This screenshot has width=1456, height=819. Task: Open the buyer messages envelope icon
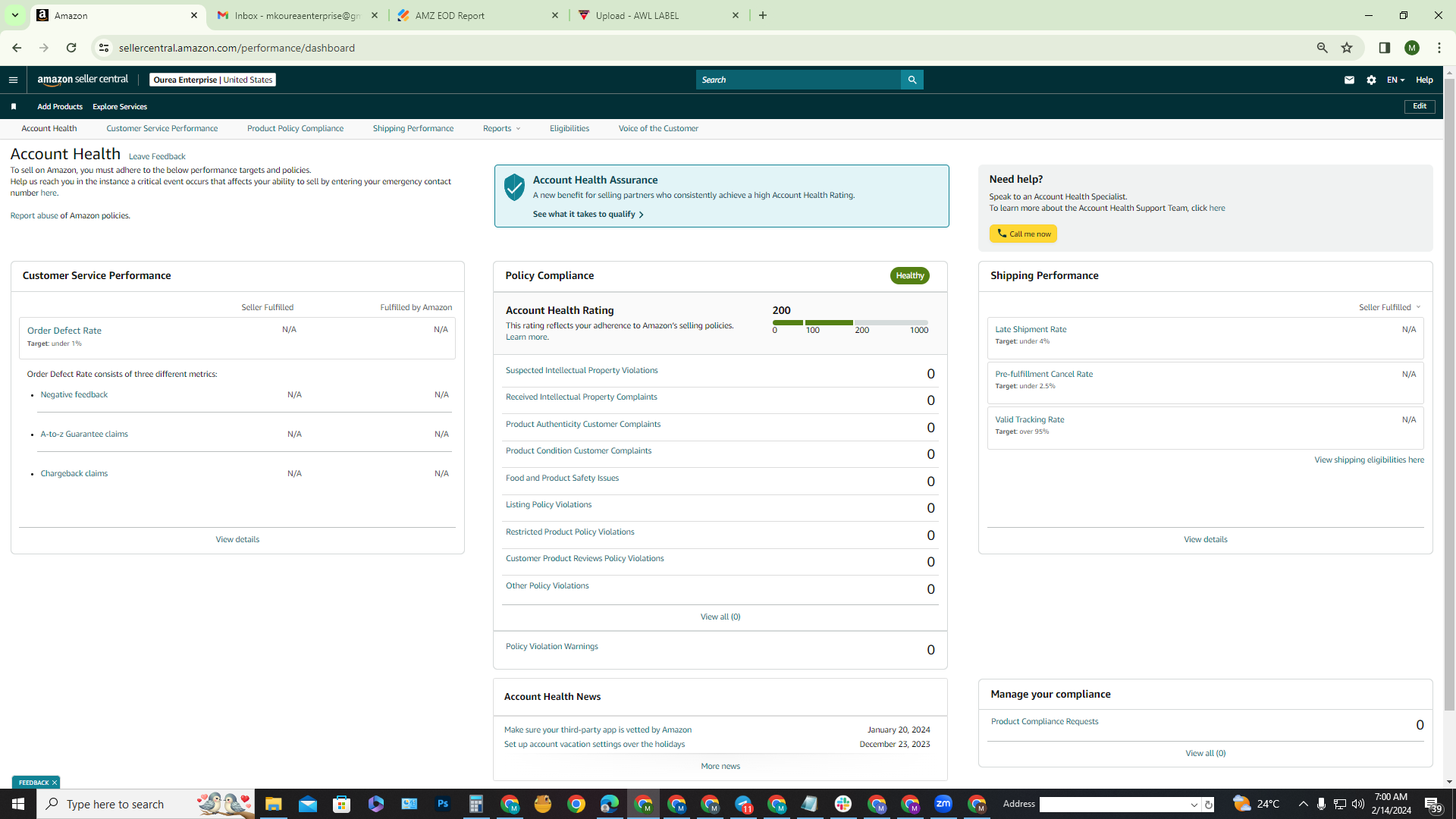[1349, 80]
